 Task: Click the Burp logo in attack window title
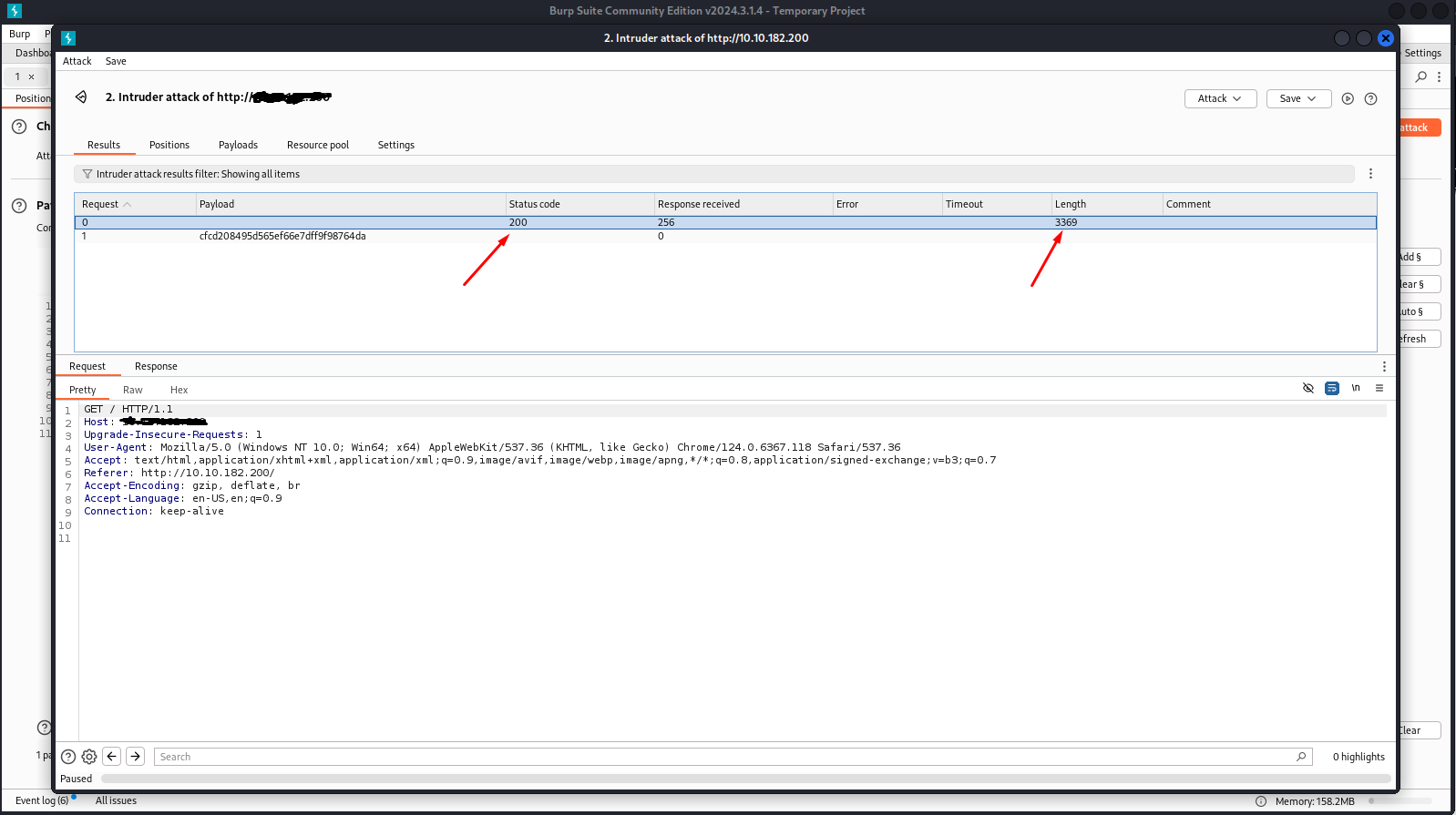pos(68,37)
